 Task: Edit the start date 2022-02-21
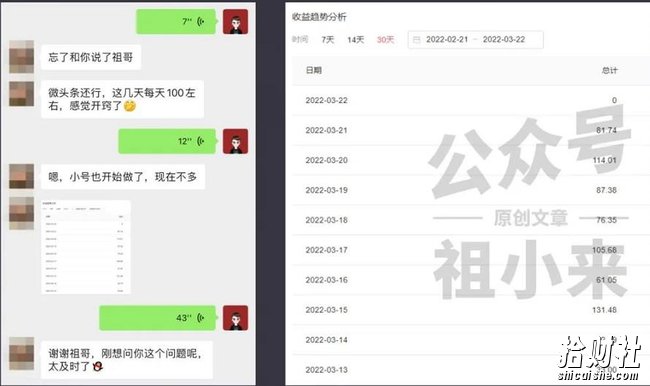(x=447, y=39)
